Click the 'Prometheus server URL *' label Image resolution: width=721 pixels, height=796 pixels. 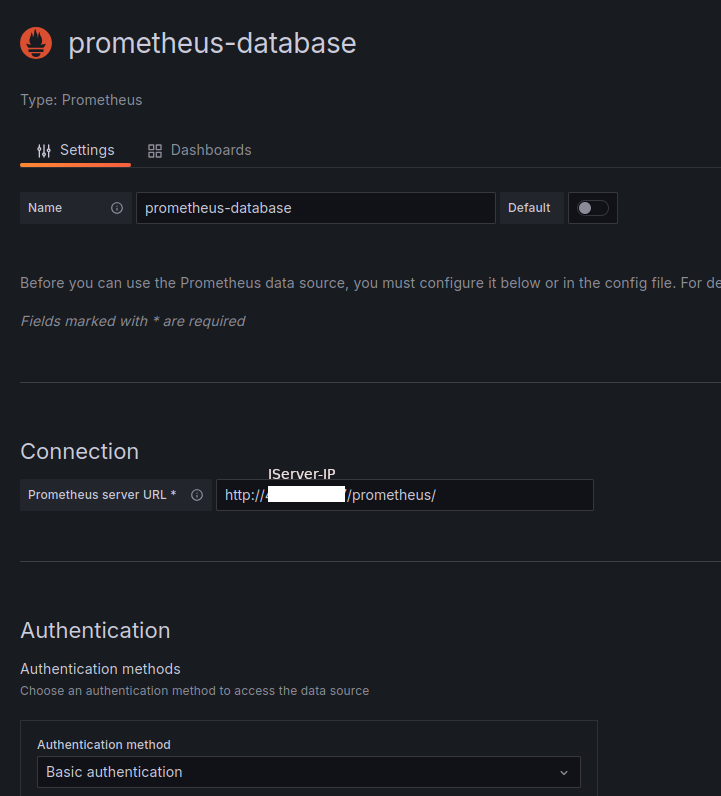click(x=102, y=495)
